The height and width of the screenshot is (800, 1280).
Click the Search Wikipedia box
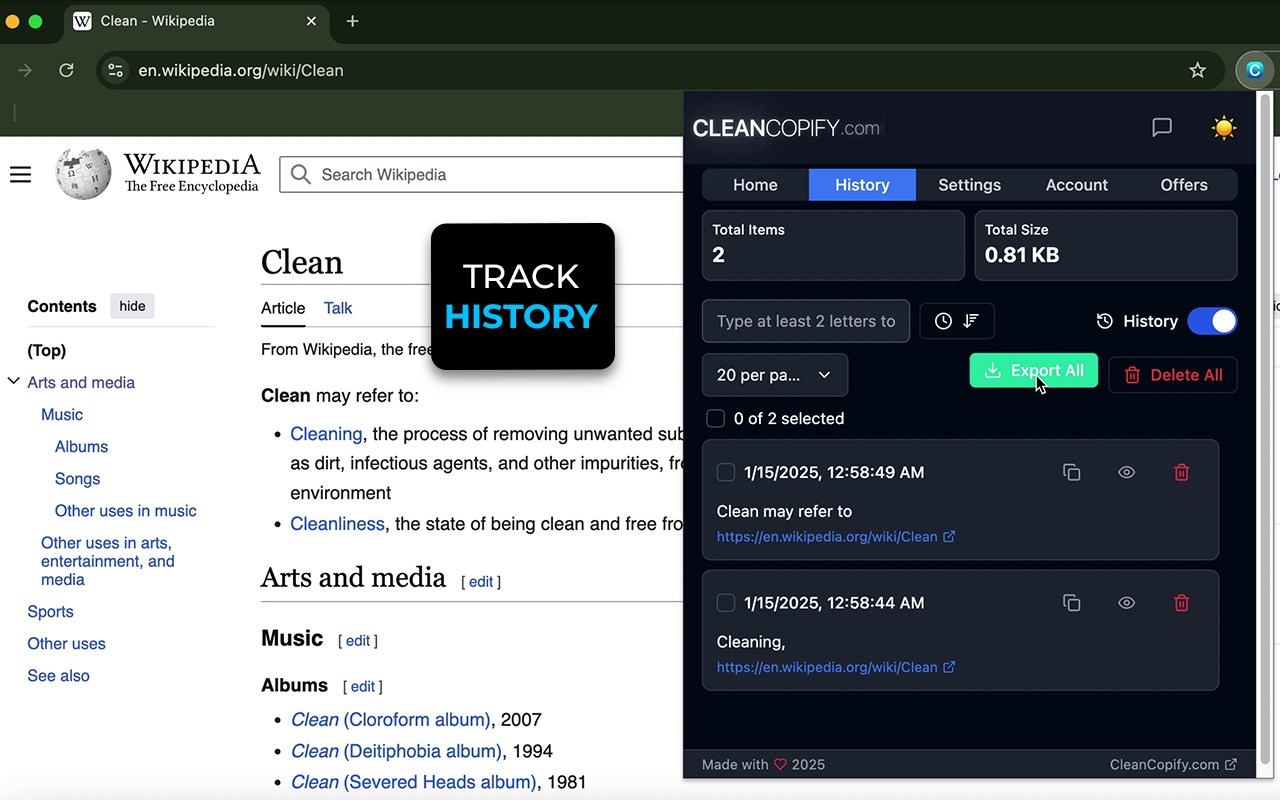click(x=482, y=175)
